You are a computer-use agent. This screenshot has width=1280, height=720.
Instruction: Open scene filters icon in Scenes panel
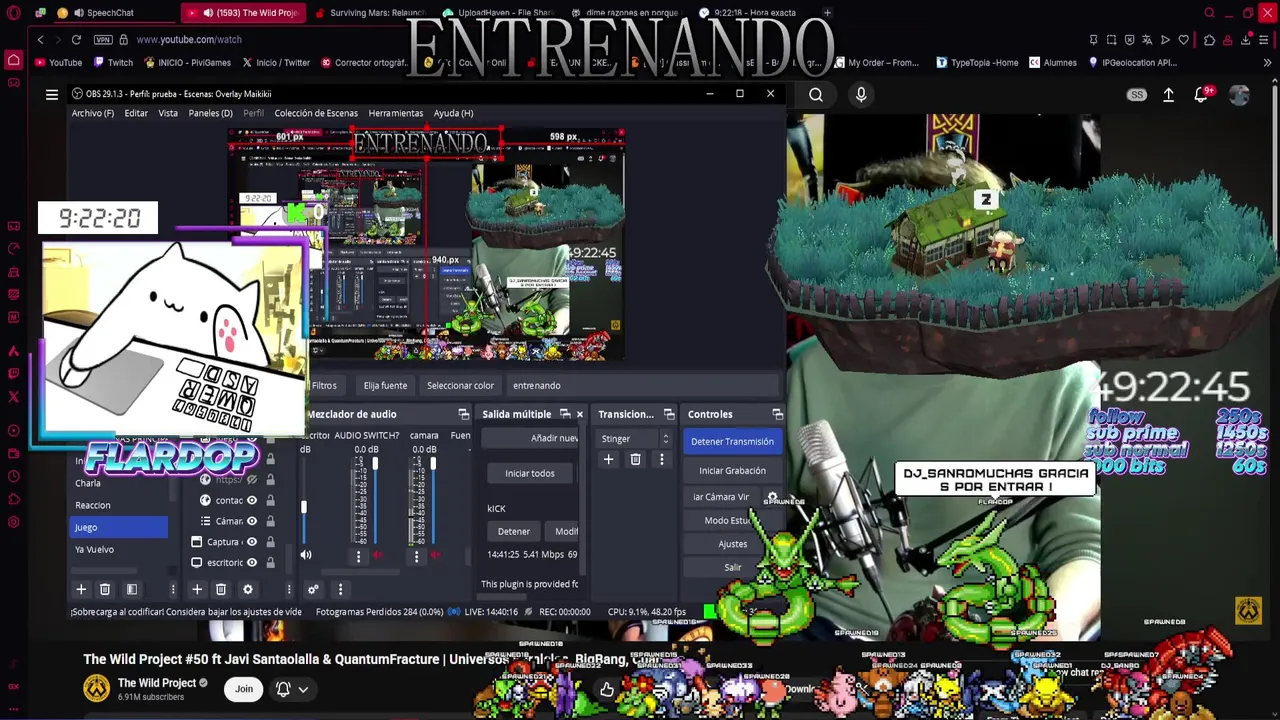(131, 590)
